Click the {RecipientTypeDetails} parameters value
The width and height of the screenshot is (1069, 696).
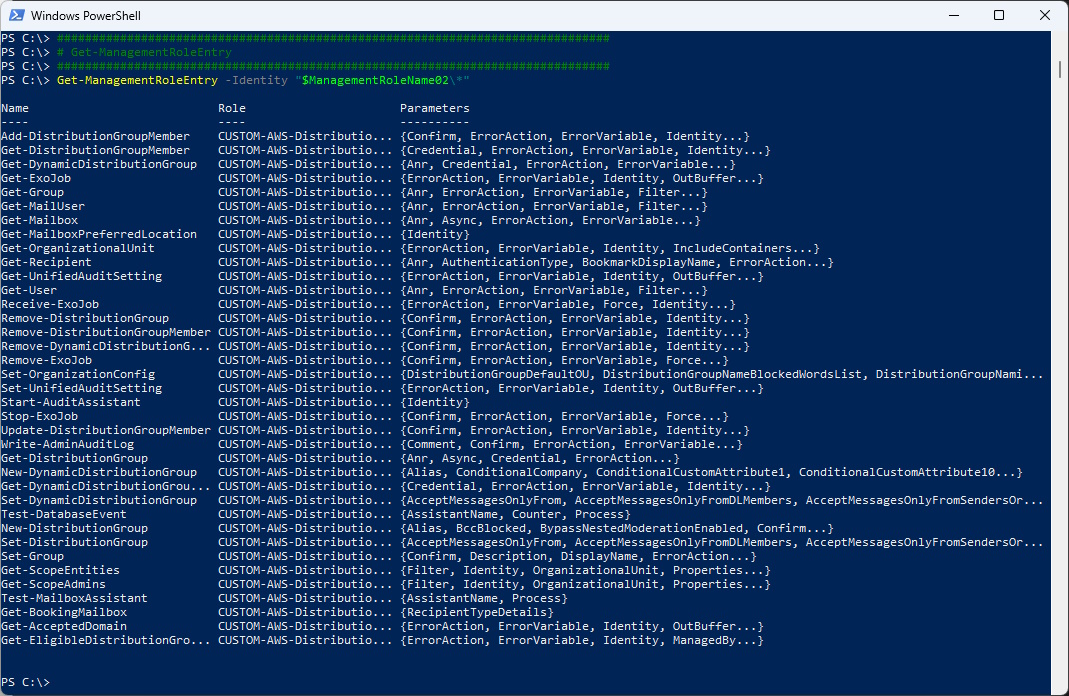click(477, 612)
